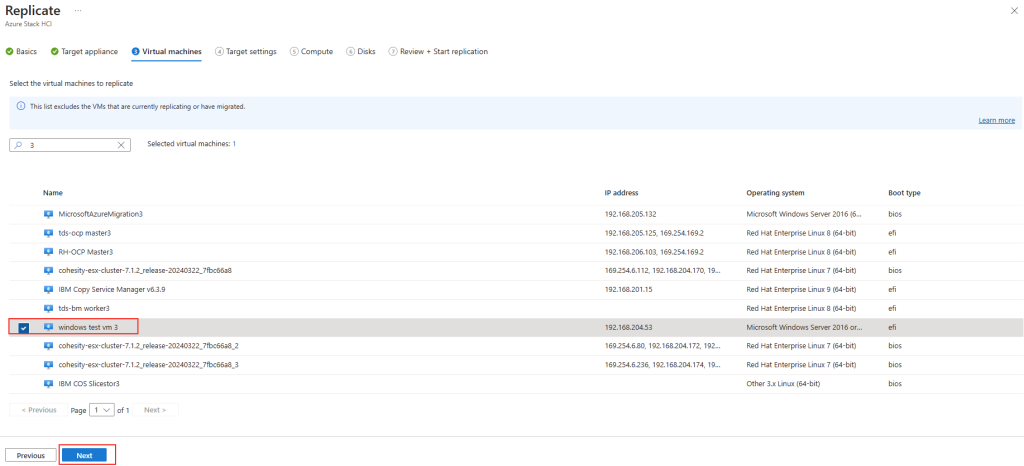
Task: Open the ellipsis menu next to Replicate title
Action: (x=78, y=11)
